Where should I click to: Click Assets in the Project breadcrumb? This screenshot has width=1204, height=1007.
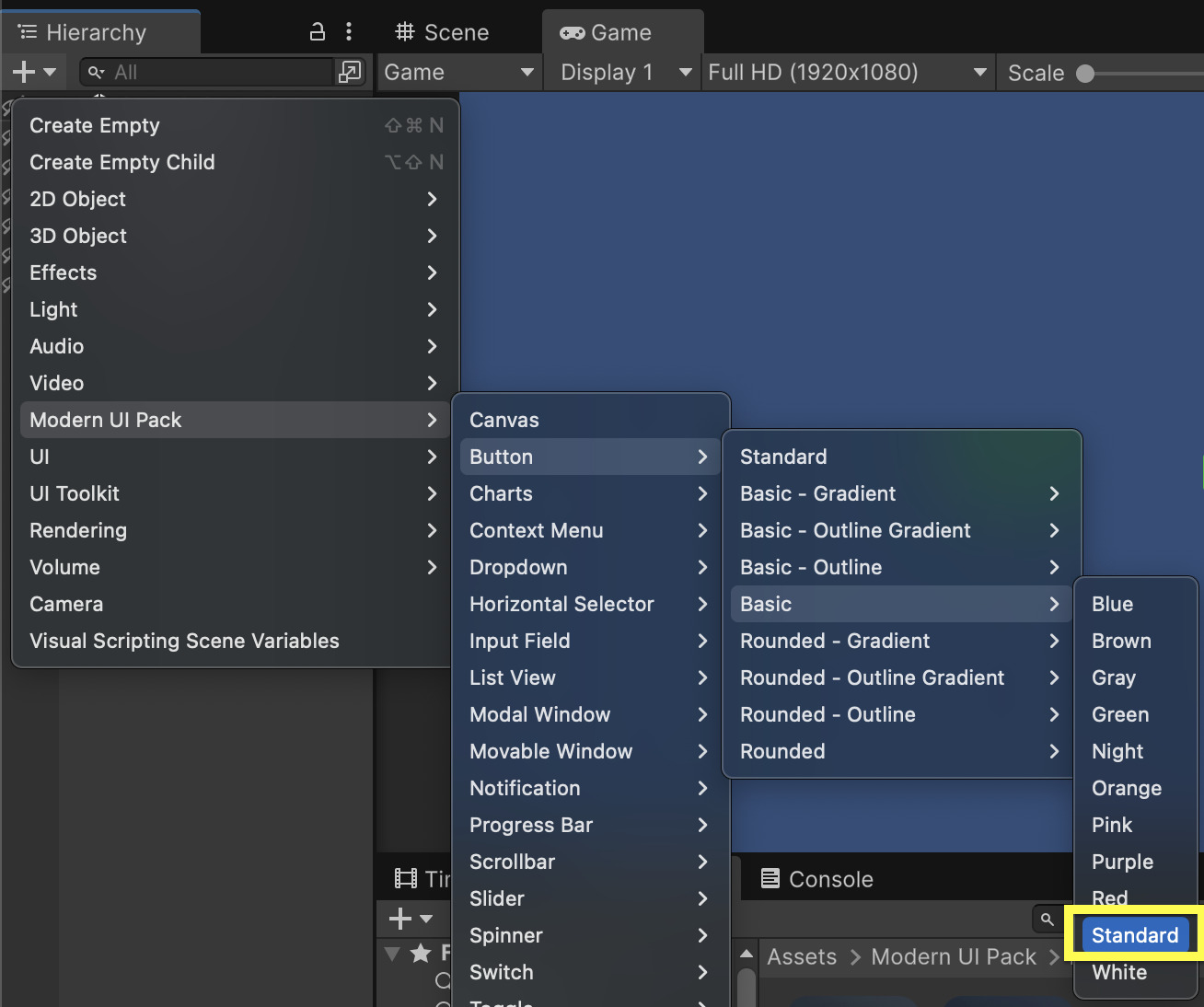coord(802,956)
